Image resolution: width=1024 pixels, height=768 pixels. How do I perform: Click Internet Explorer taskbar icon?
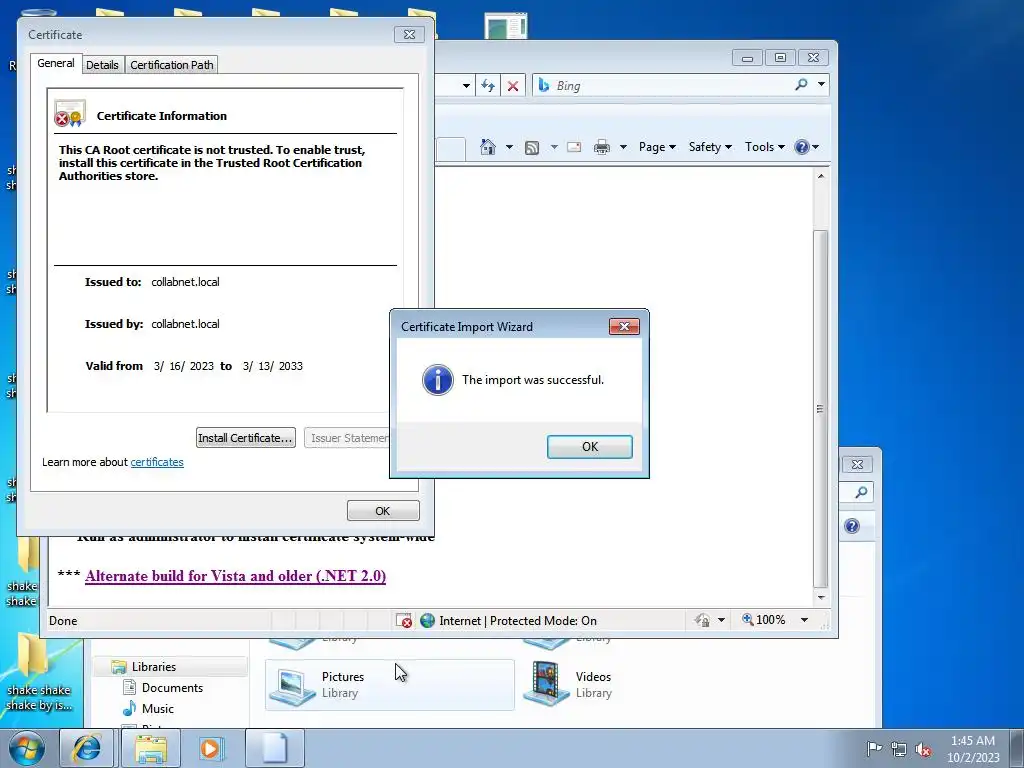[87, 748]
